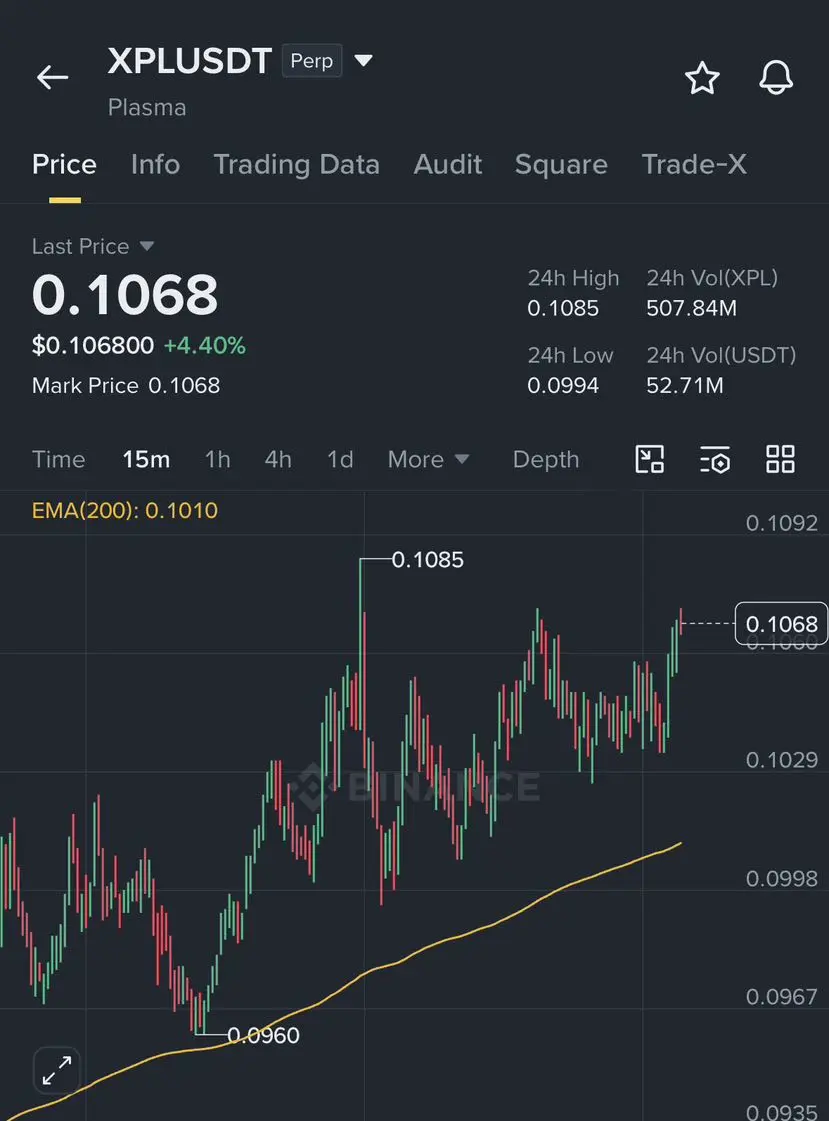Tap the $0.106800 USD price text

(x=93, y=345)
